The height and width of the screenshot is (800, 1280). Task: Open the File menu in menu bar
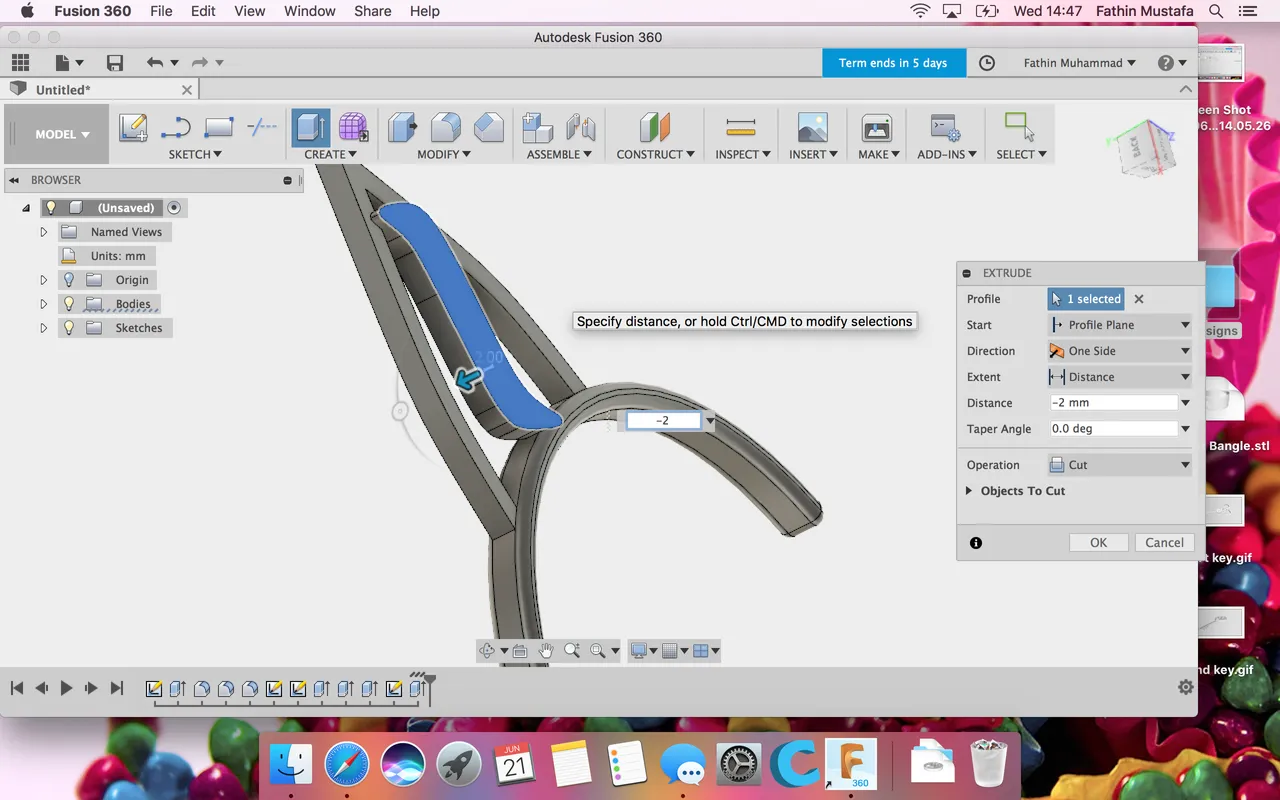click(161, 11)
